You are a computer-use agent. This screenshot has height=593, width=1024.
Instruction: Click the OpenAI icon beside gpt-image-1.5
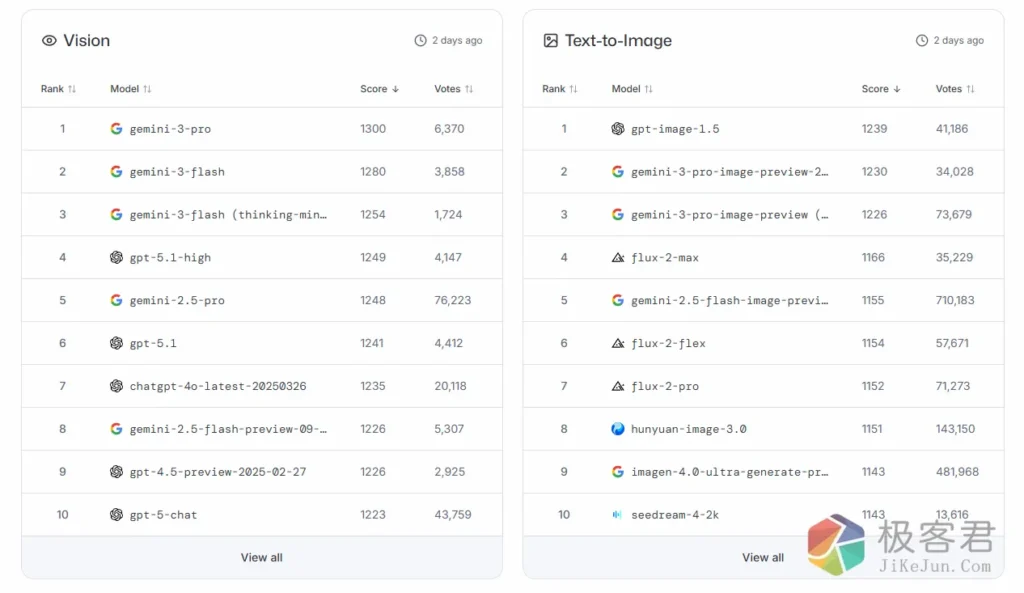pos(618,129)
